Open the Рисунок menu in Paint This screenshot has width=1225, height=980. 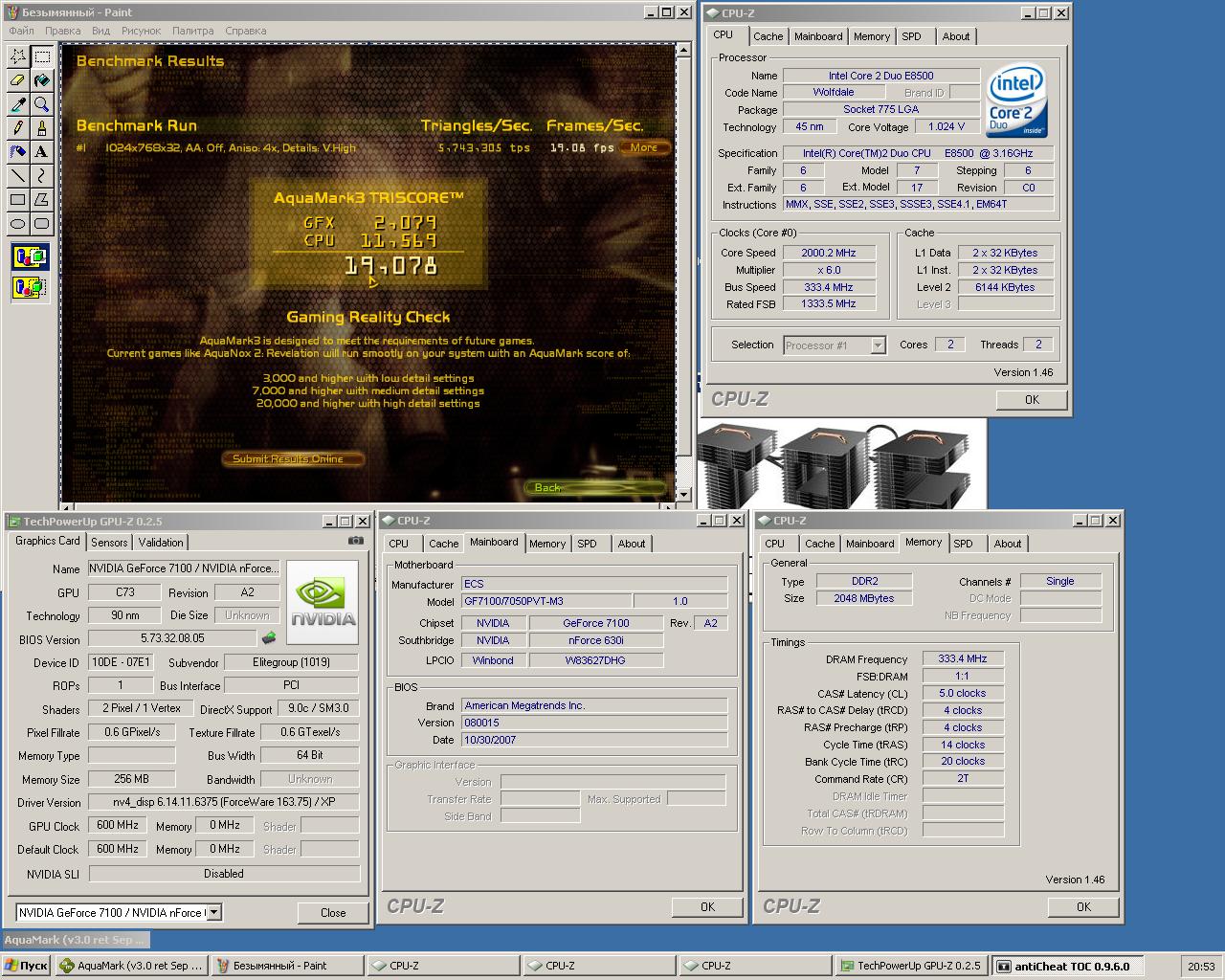141,31
